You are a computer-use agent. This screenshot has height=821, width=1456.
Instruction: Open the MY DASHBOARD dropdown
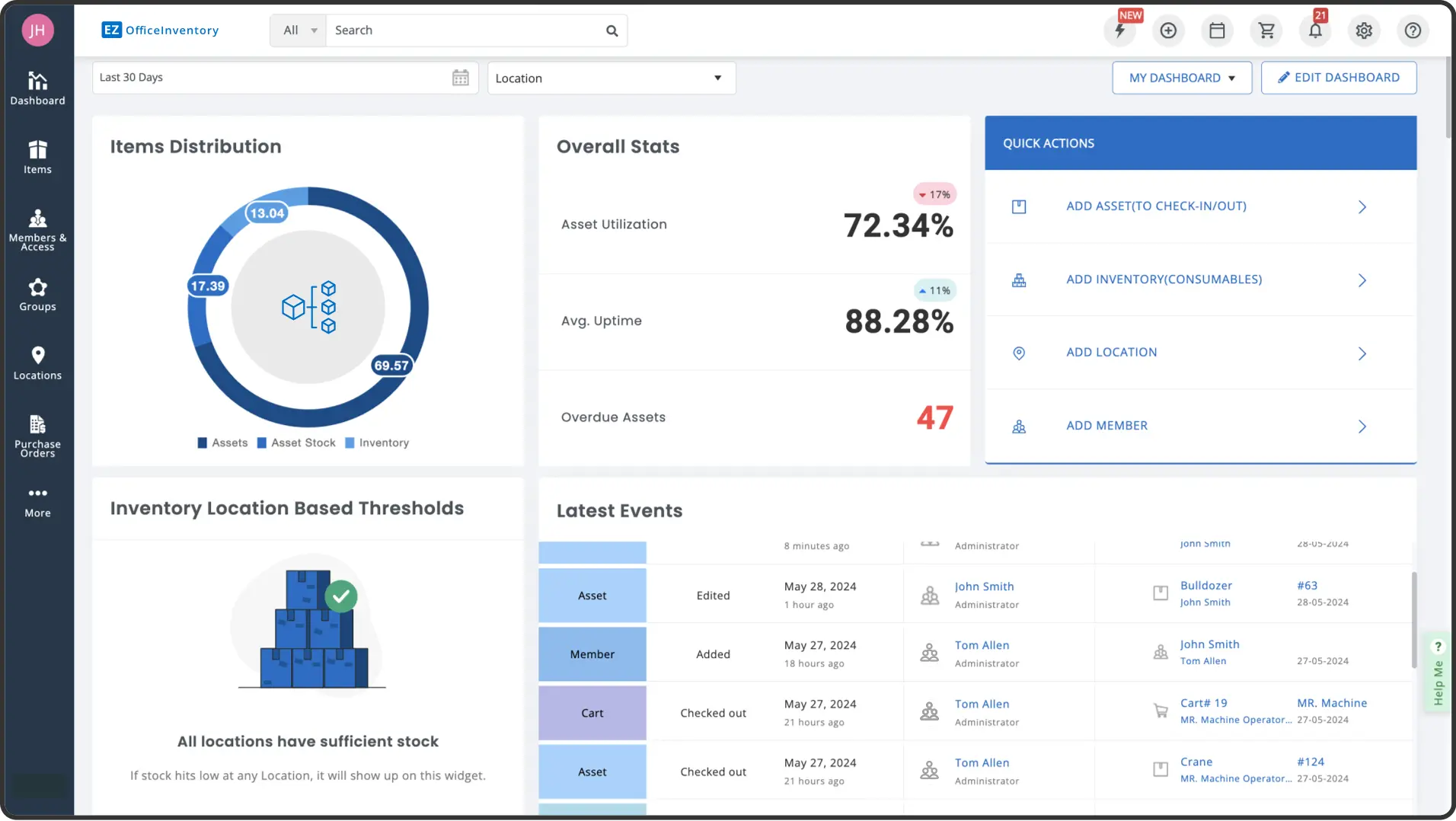pos(1181,78)
